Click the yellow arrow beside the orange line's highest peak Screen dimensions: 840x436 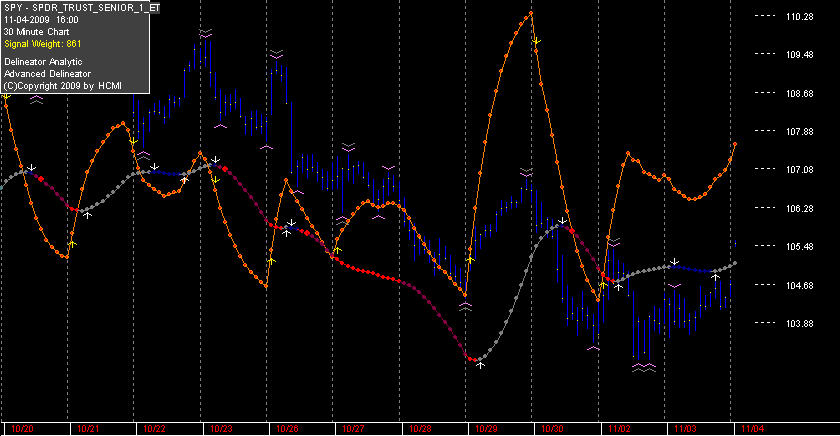coord(536,41)
